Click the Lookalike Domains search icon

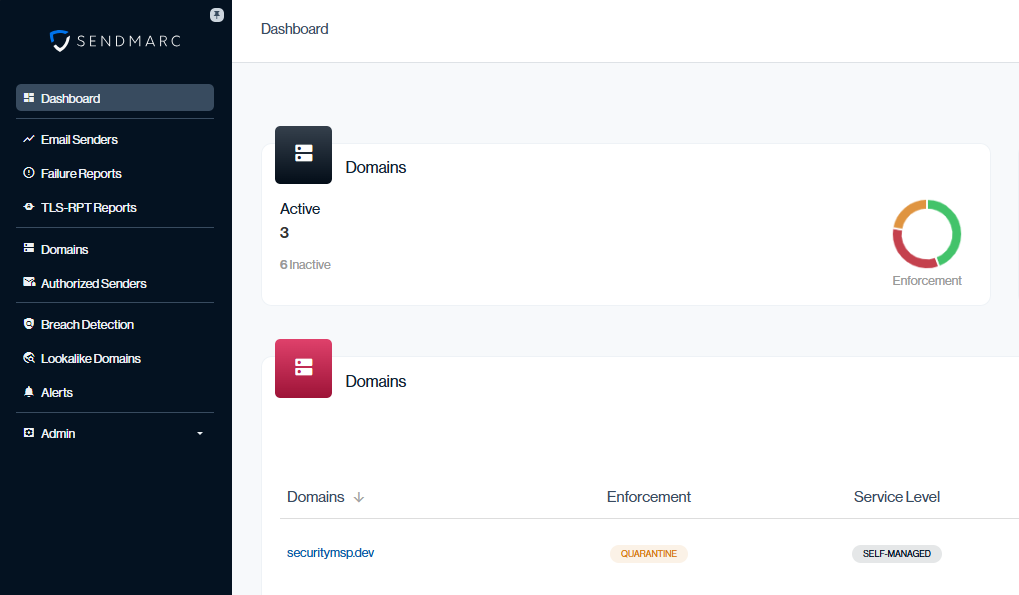point(29,358)
